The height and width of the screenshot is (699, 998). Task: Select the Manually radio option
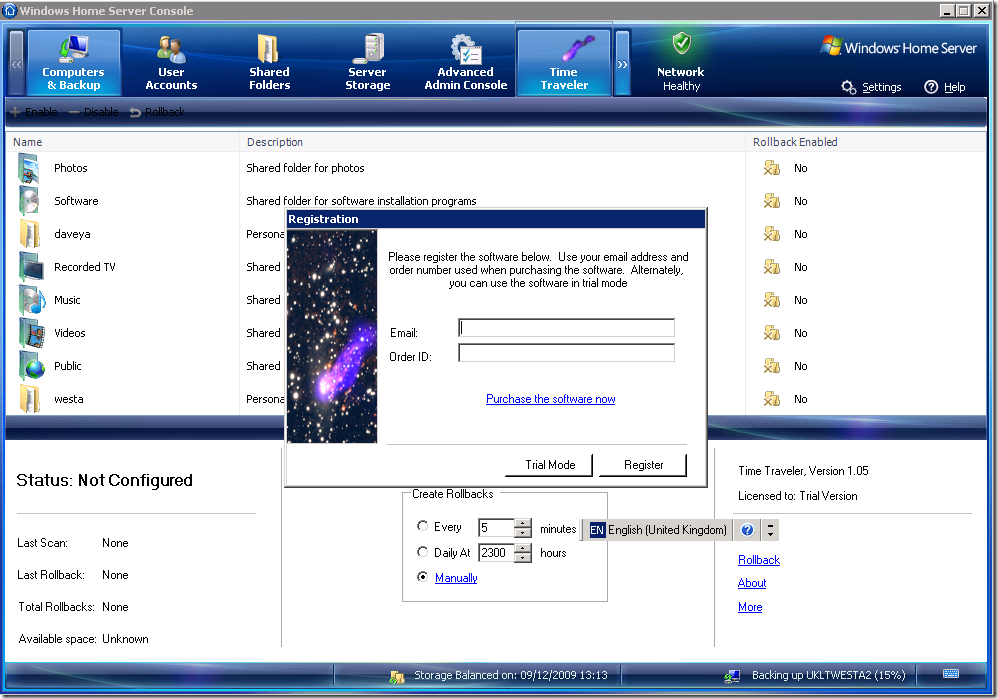click(x=422, y=577)
